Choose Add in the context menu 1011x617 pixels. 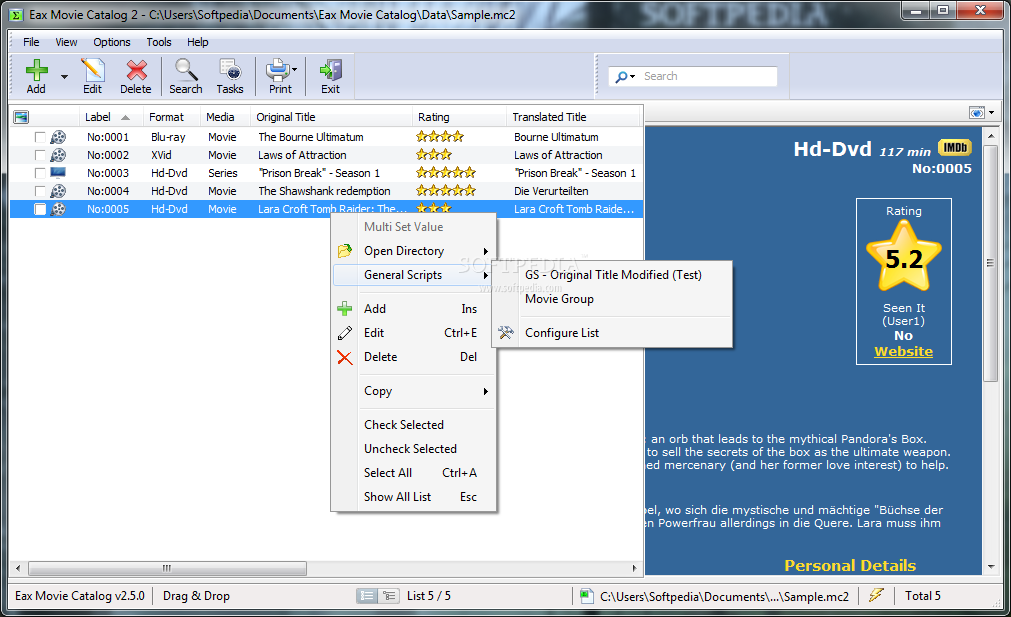(x=413, y=309)
